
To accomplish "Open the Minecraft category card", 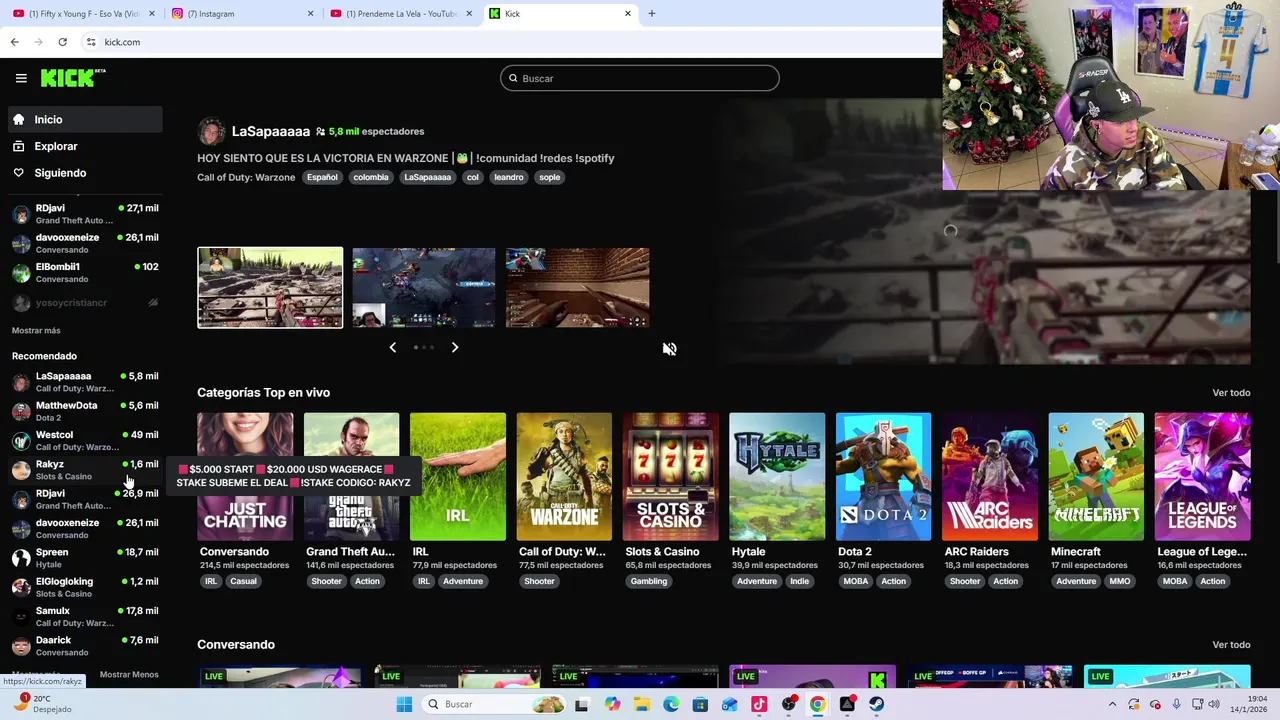I will click(x=1096, y=476).
